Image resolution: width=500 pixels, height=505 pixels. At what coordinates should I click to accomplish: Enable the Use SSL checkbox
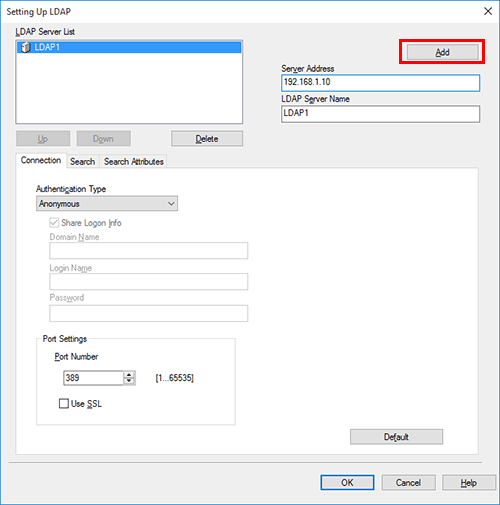(x=64, y=404)
